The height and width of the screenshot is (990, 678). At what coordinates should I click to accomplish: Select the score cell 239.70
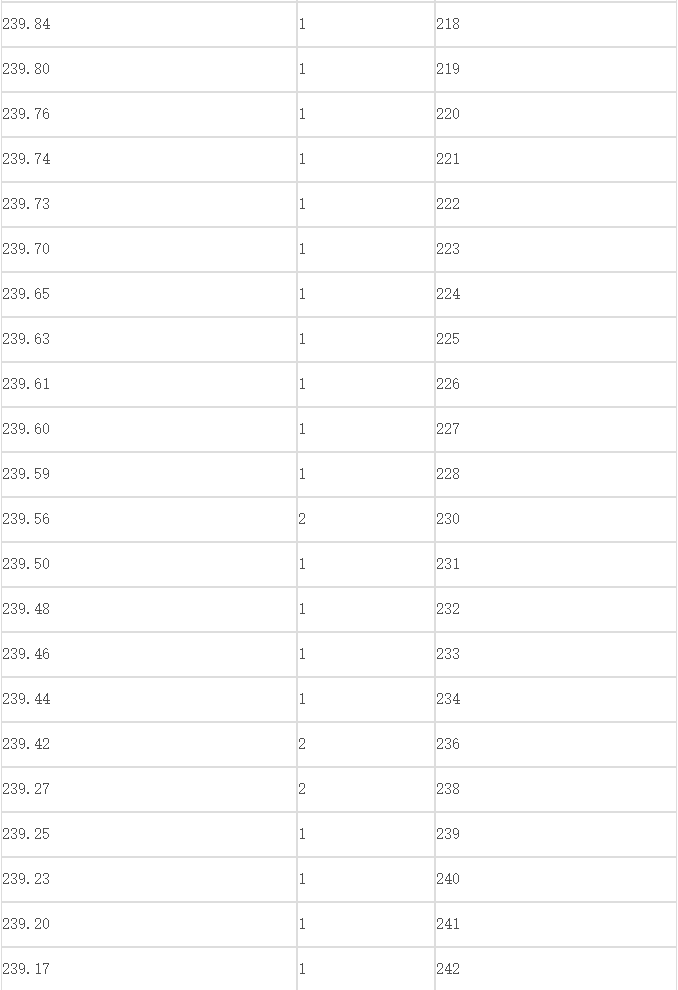pyautogui.click(x=149, y=249)
